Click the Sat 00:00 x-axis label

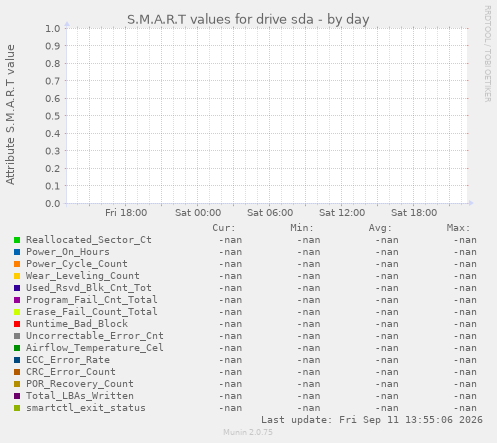198,213
